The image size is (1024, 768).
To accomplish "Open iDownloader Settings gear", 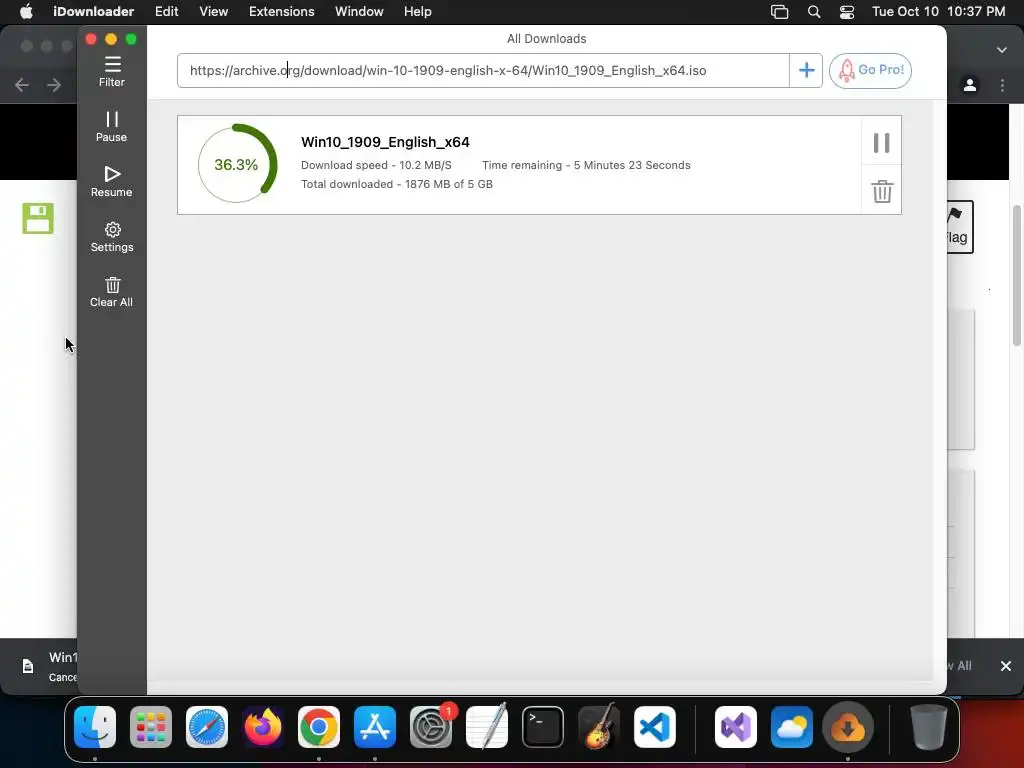I will [x=112, y=236].
